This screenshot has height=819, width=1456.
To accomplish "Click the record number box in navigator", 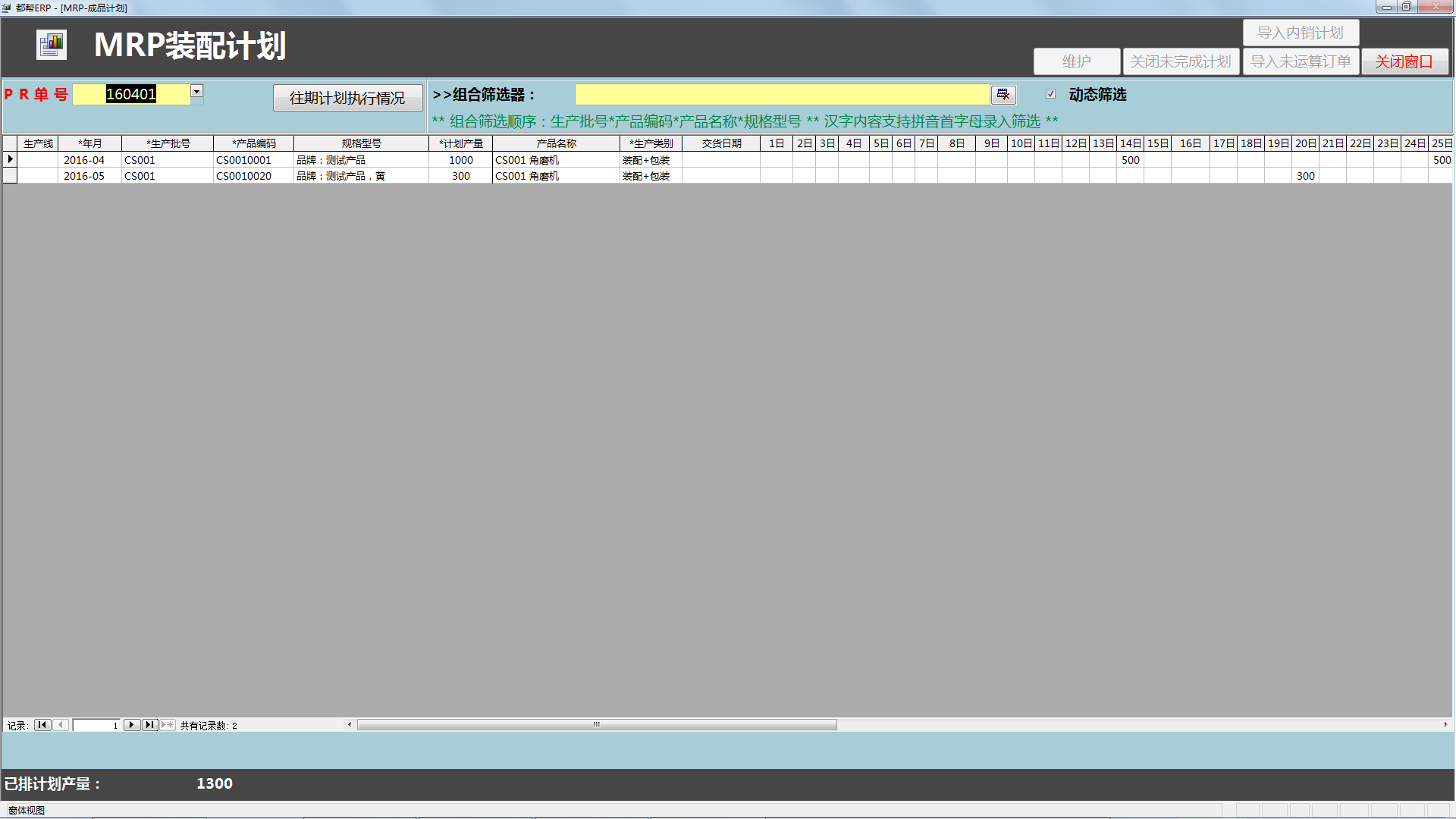I will pos(96,725).
